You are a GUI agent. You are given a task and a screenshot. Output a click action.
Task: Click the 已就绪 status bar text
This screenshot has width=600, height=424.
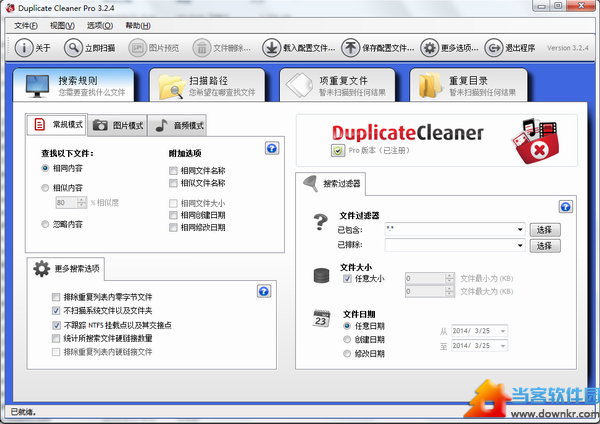click(23, 412)
